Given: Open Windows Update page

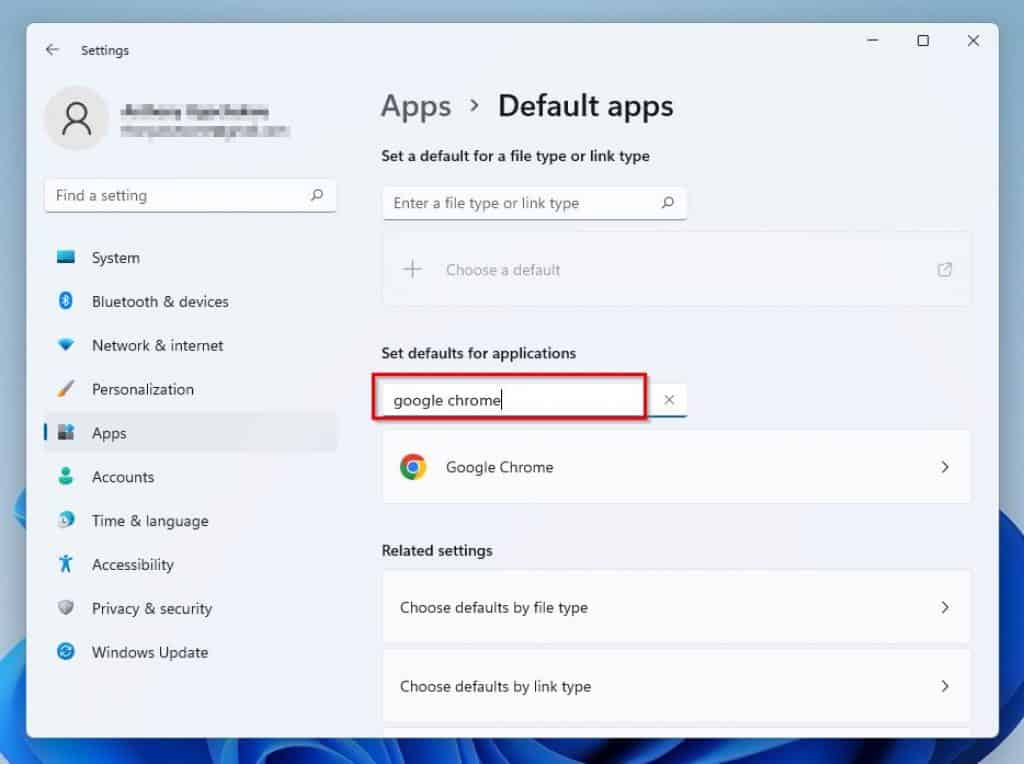Looking at the screenshot, I should [x=191, y=652].
